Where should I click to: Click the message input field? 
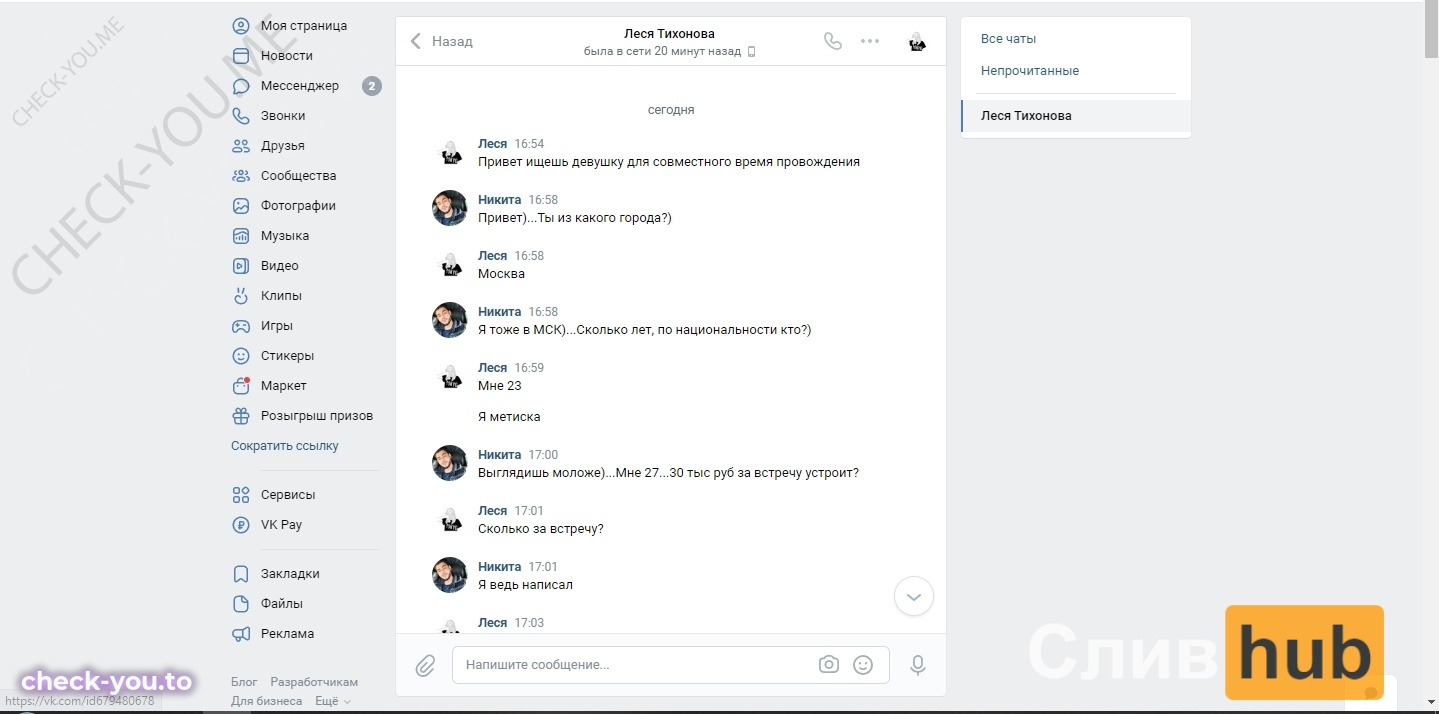[671, 665]
